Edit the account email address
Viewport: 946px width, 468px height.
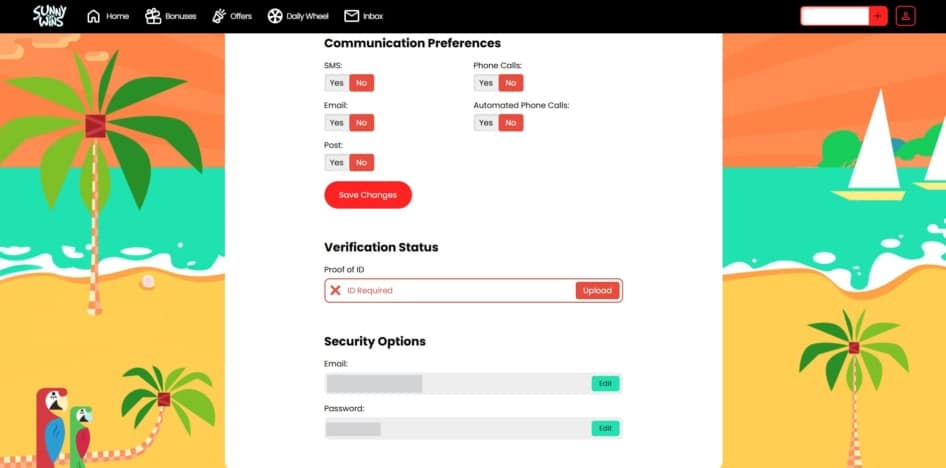coord(604,383)
